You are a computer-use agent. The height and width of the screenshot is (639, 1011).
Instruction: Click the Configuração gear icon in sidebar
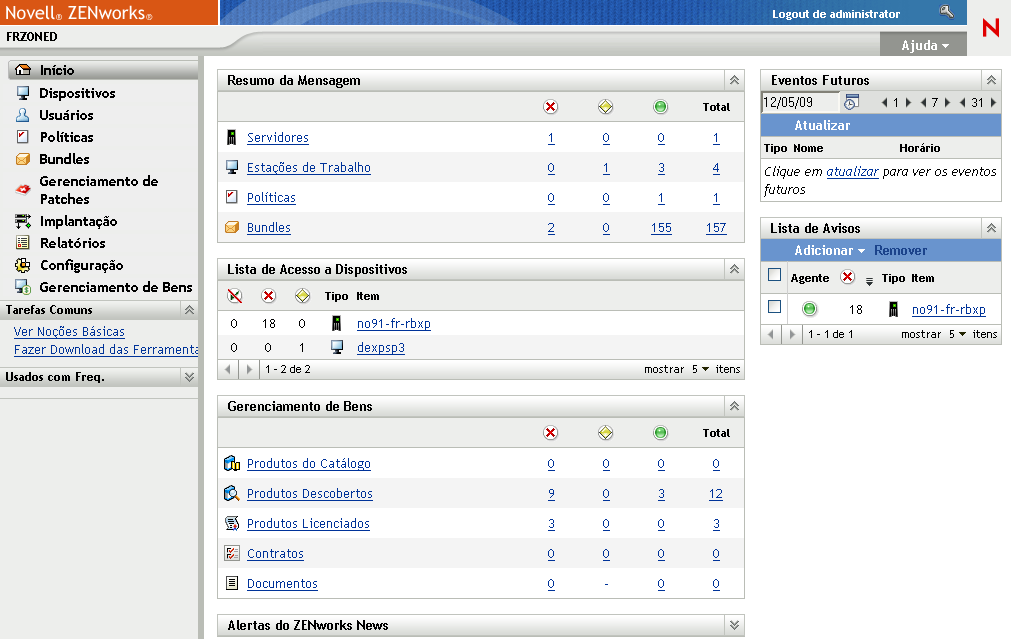click(23, 265)
